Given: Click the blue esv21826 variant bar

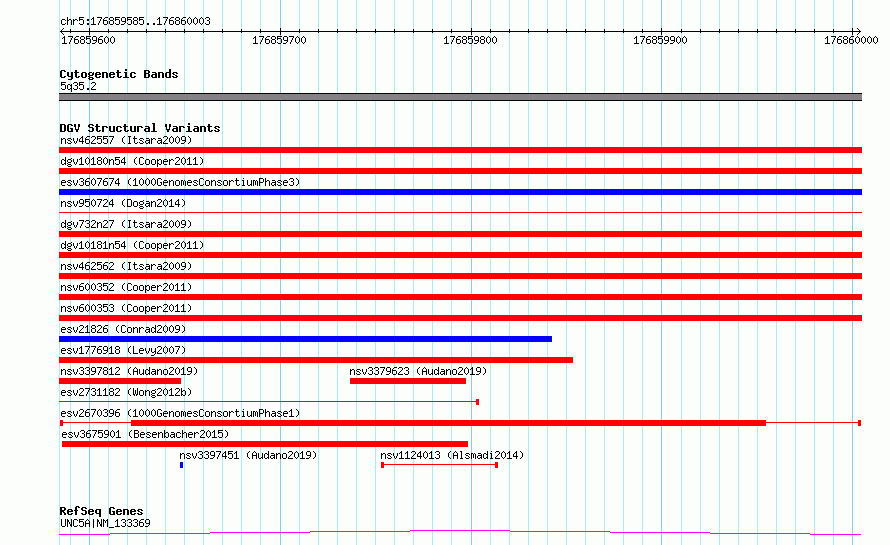Looking at the screenshot, I should click(305, 339).
